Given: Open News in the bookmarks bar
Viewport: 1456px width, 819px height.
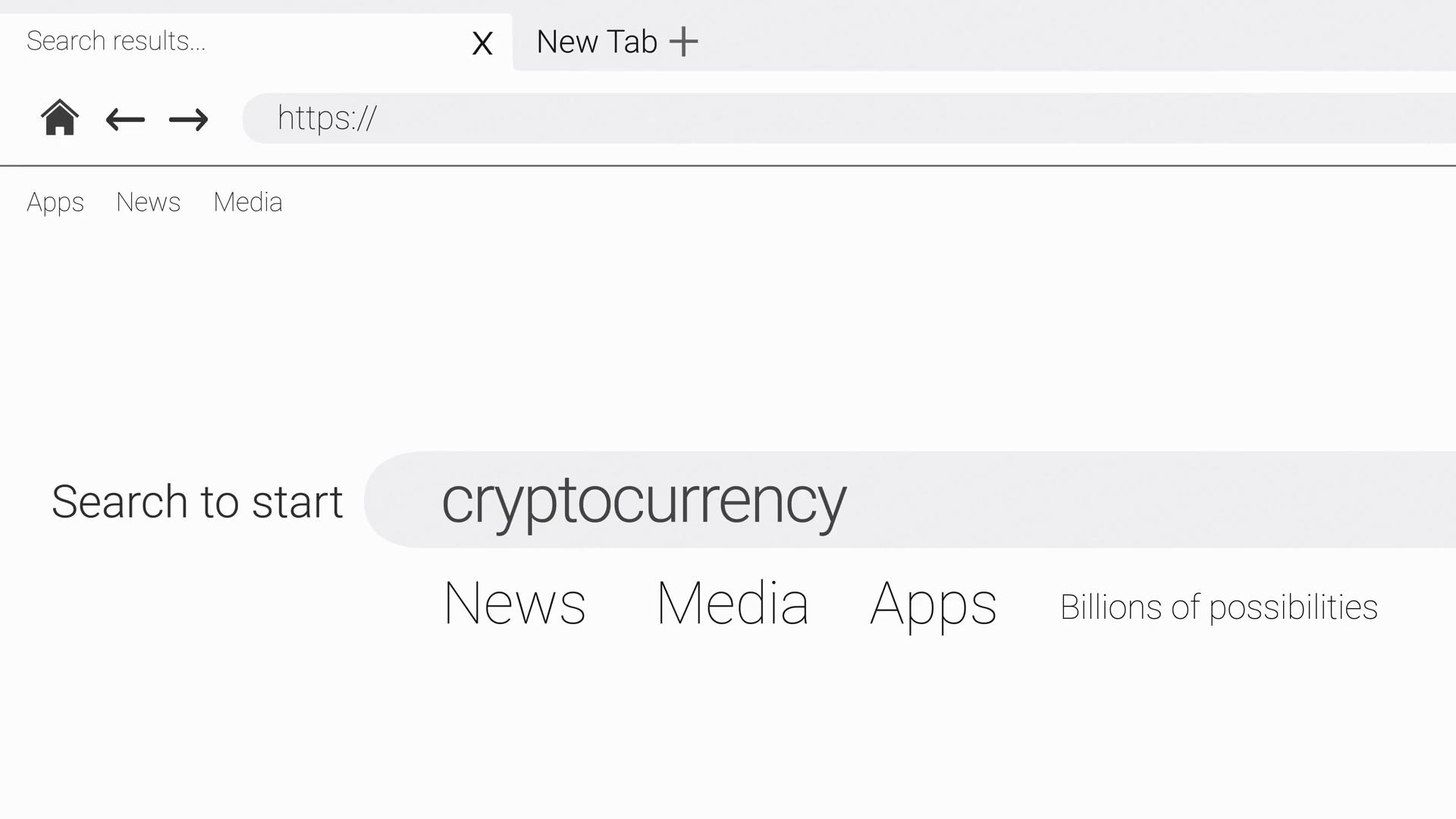Looking at the screenshot, I should pos(149,202).
